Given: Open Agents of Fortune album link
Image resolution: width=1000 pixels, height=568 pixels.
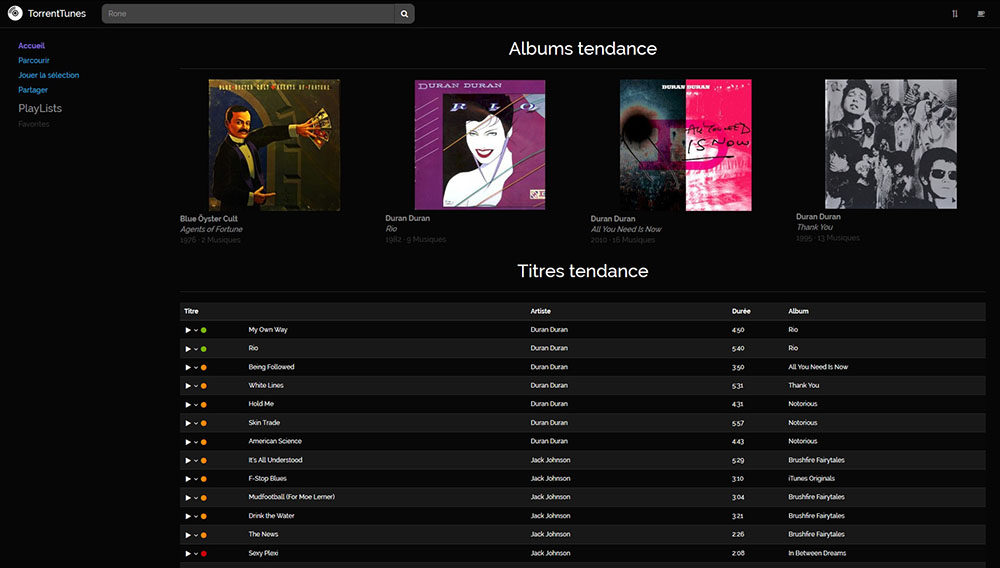Looking at the screenshot, I should click(x=211, y=229).
